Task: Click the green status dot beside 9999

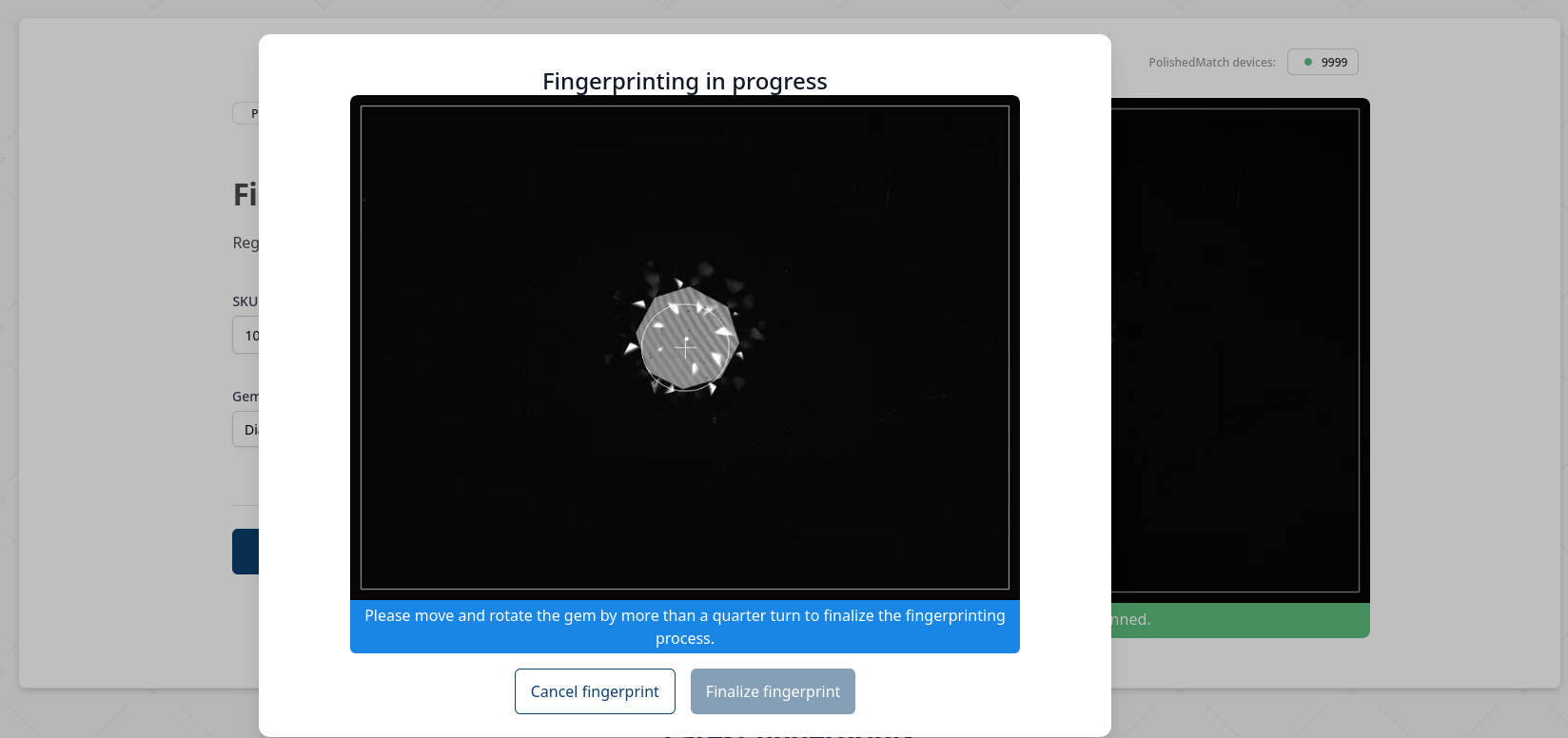Action: point(1308,62)
